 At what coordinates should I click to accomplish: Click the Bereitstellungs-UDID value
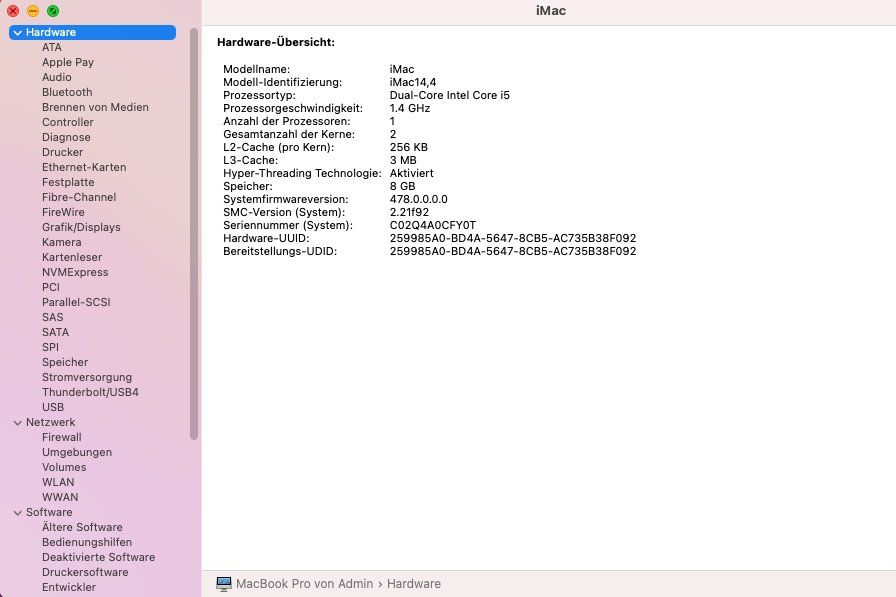(513, 251)
